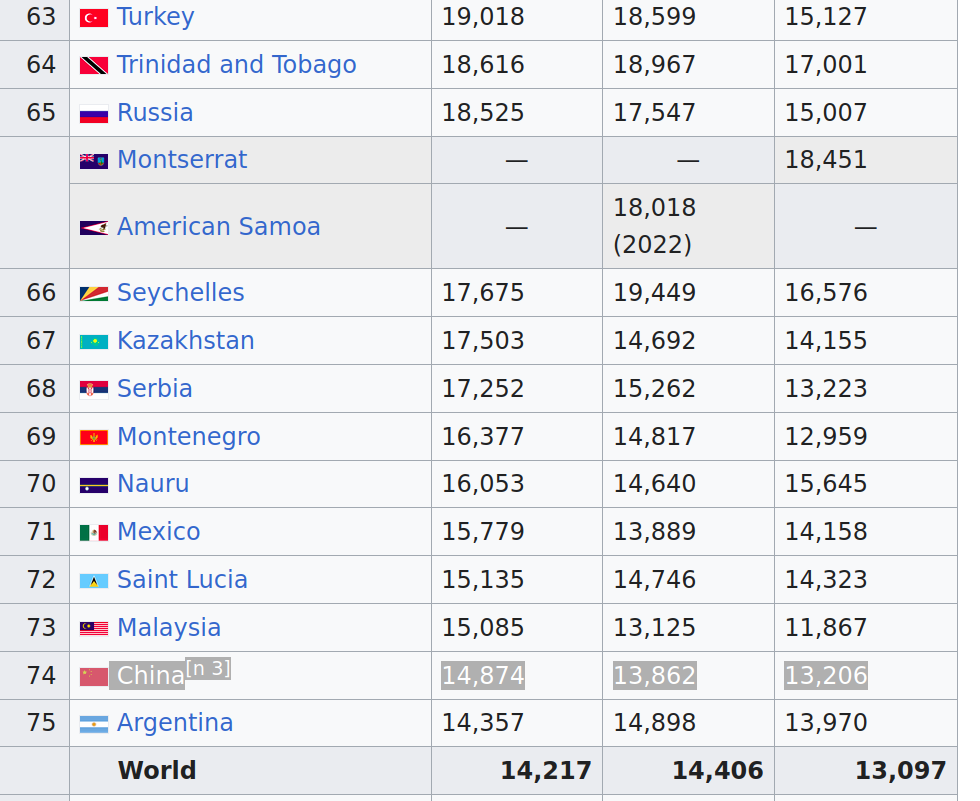Select American Samoa's value 18,018 (2022)
980x801 pixels.
(x=654, y=226)
